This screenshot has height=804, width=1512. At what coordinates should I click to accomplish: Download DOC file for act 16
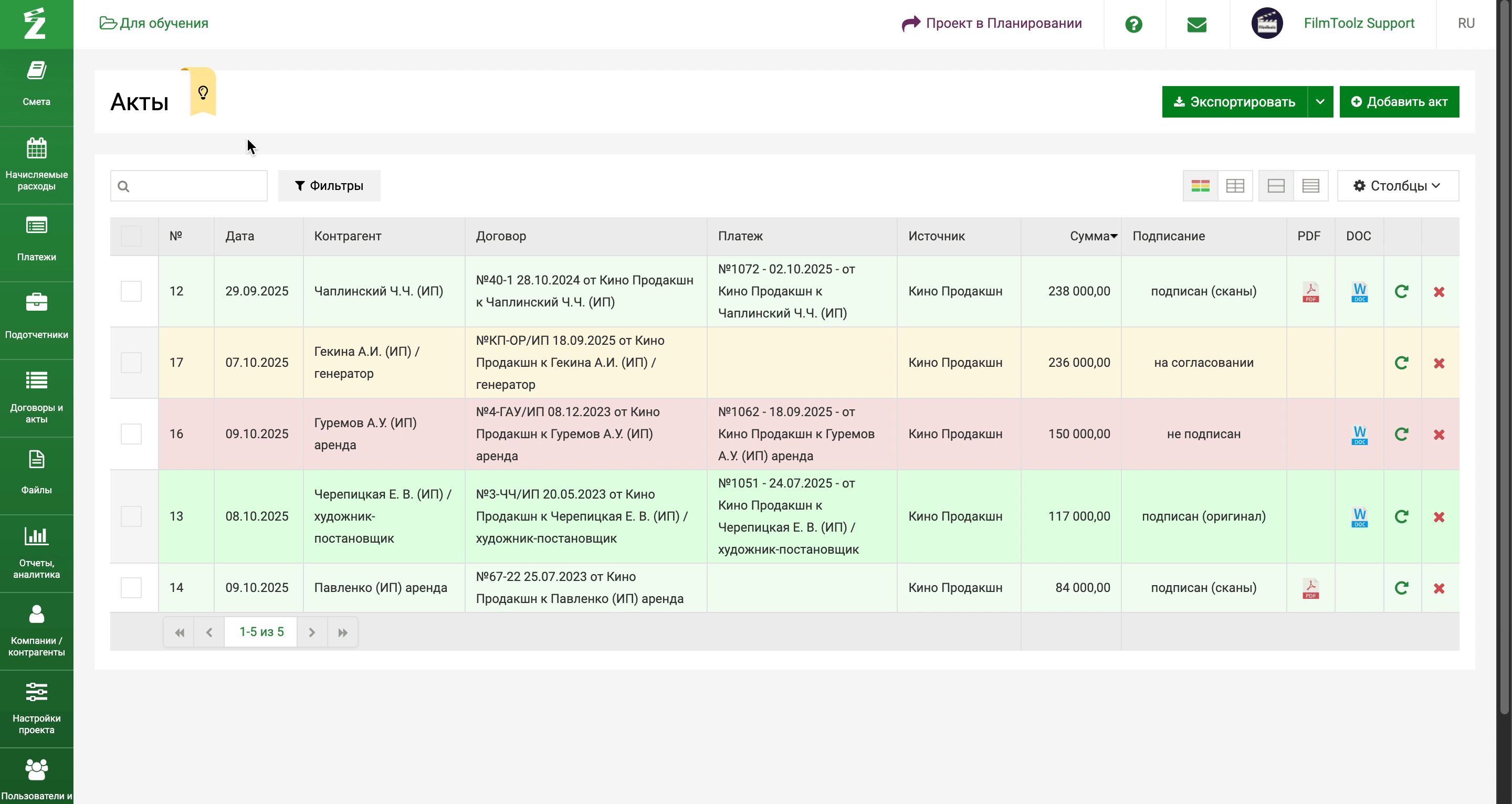click(x=1359, y=435)
